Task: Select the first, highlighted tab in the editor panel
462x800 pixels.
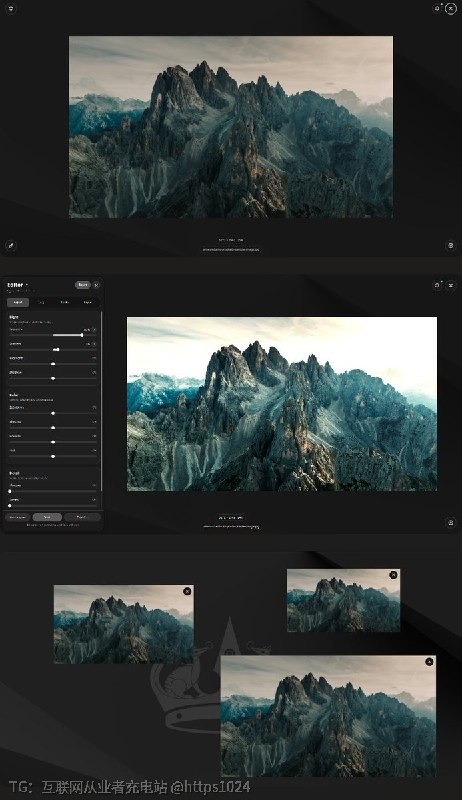Action: 18,302
